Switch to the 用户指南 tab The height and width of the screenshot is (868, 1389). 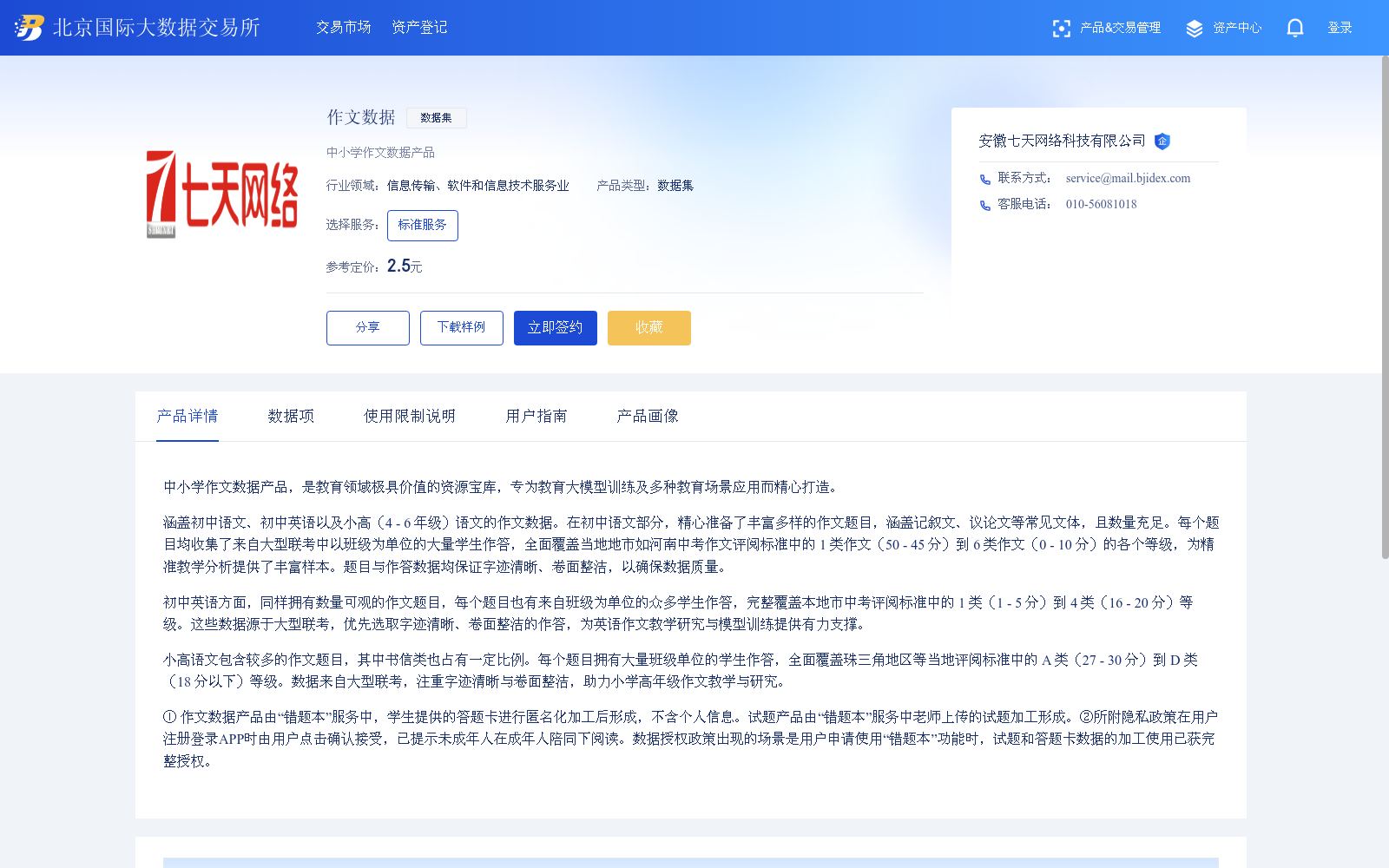537,417
